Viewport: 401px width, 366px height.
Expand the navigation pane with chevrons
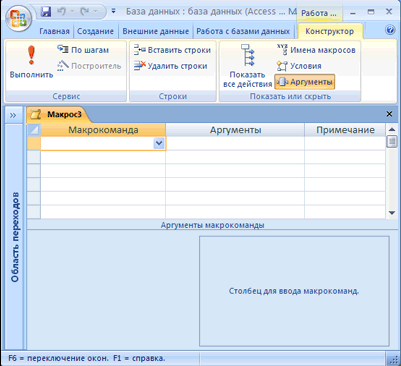pyautogui.click(x=13, y=115)
